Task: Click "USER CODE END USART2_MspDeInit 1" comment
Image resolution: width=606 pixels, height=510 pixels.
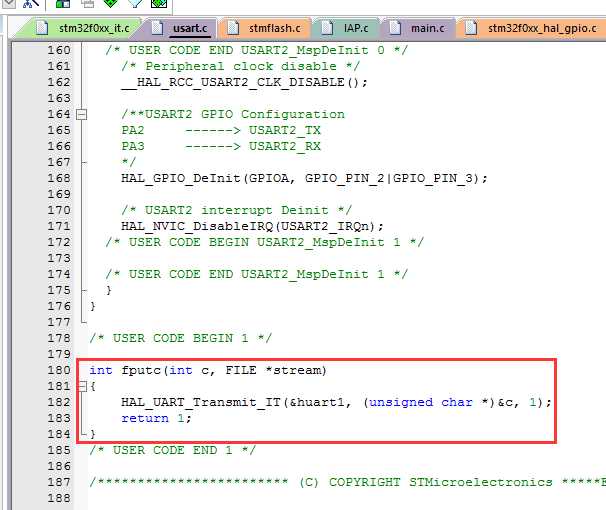Action: point(257,274)
